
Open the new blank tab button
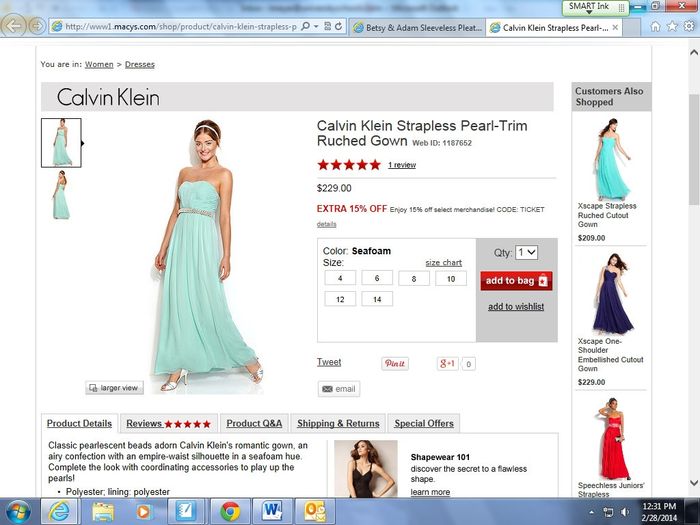pos(632,28)
